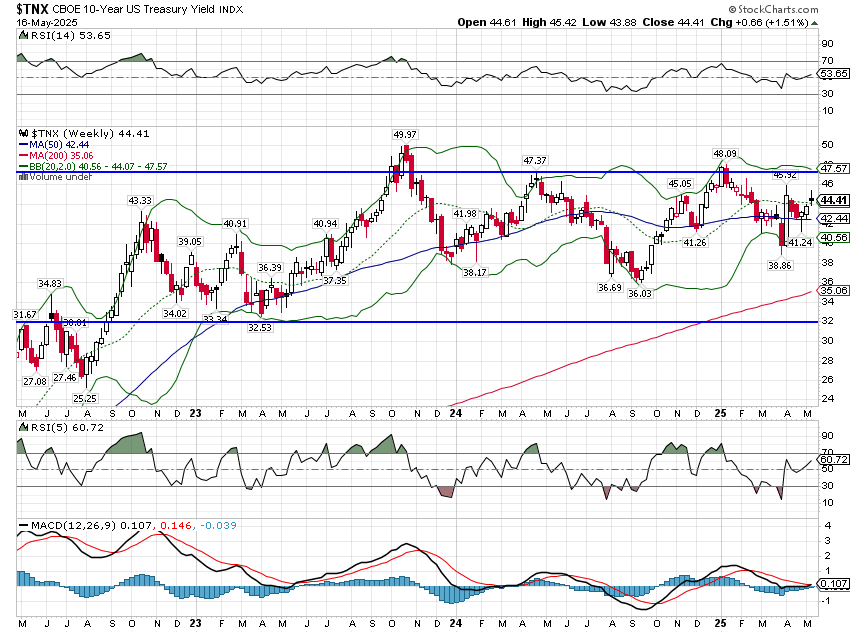Image resolution: width=850 pixels, height=633 pixels.
Task: Click the MACD(12,26,9) legend line icon
Action: click(25, 526)
